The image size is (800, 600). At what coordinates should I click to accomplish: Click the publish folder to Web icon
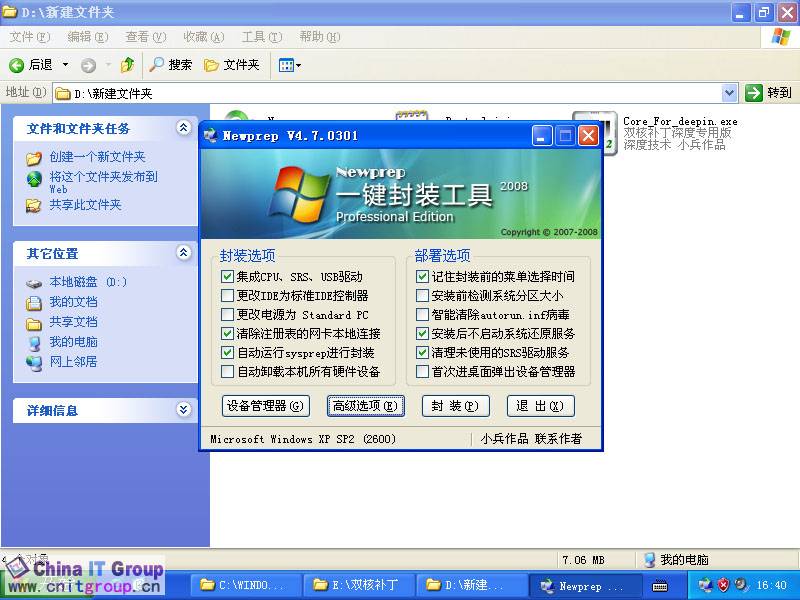click(x=34, y=179)
